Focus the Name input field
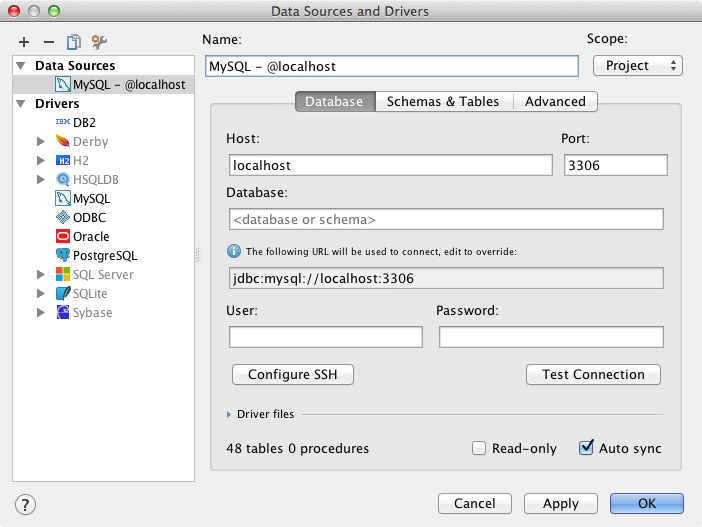The width and height of the screenshot is (702, 527). tap(392, 66)
